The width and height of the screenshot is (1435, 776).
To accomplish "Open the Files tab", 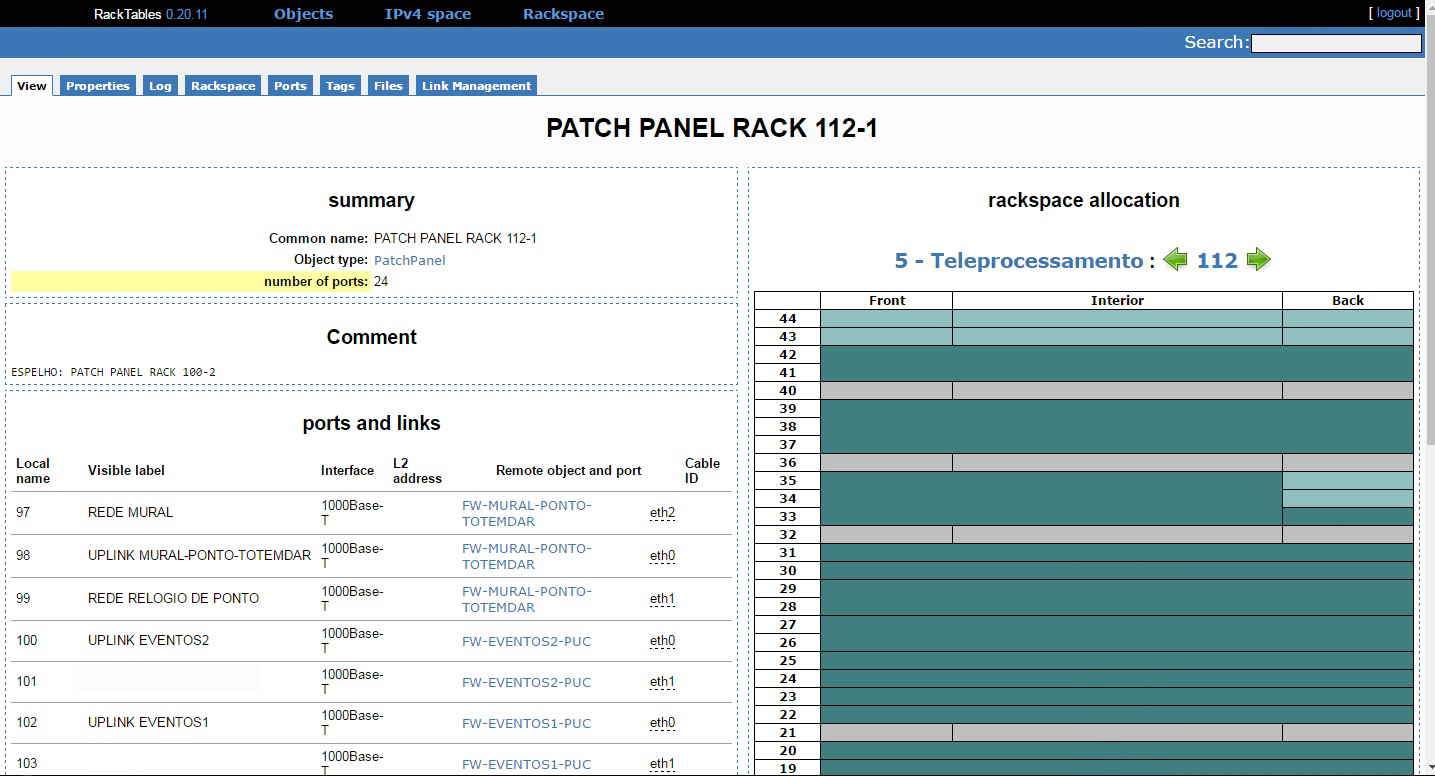I will pyautogui.click(x=388, y=86).
